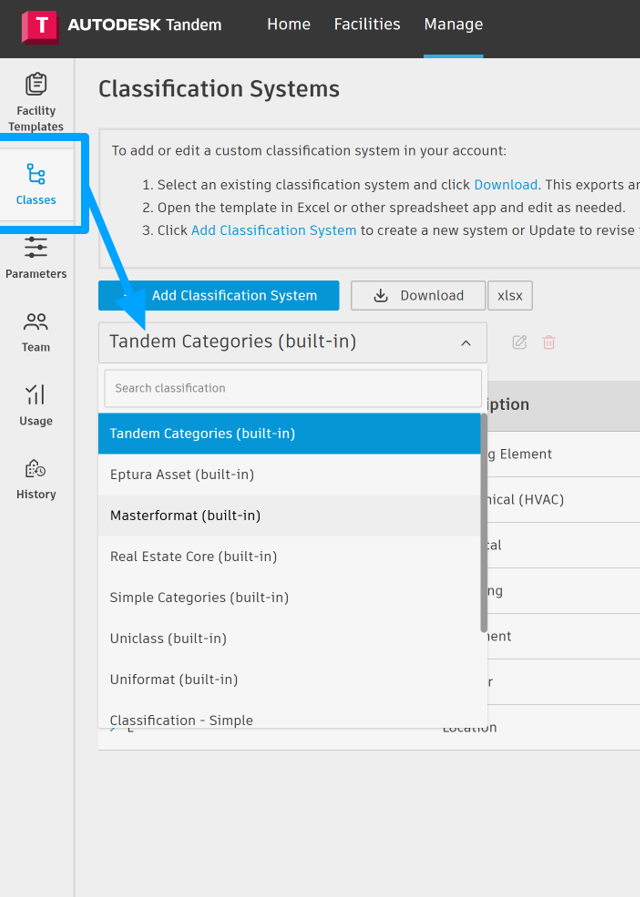Select Real Estate Core (built-in) option

pos(289,556)
